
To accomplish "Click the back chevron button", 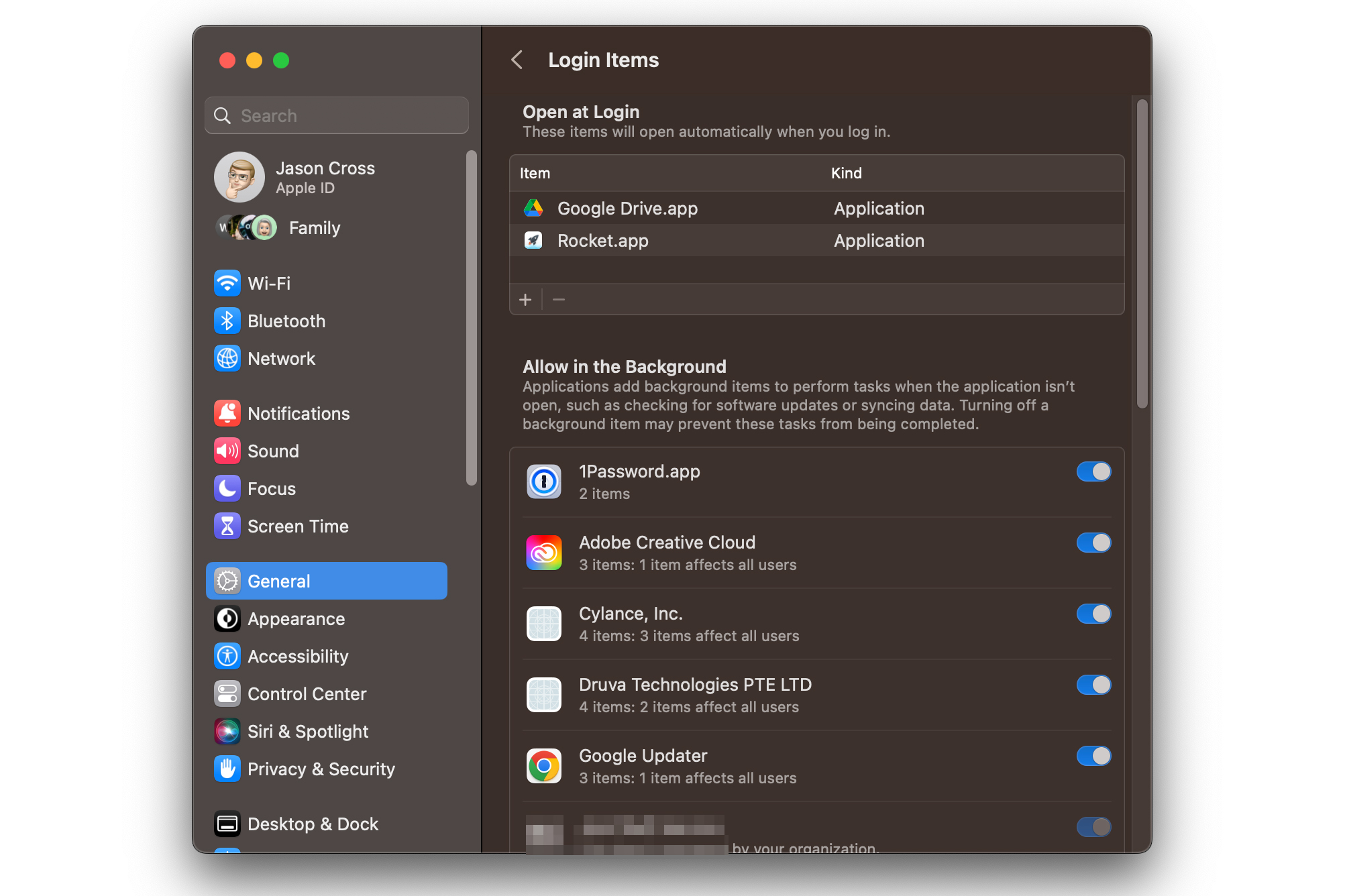I will tap(516, 32).
